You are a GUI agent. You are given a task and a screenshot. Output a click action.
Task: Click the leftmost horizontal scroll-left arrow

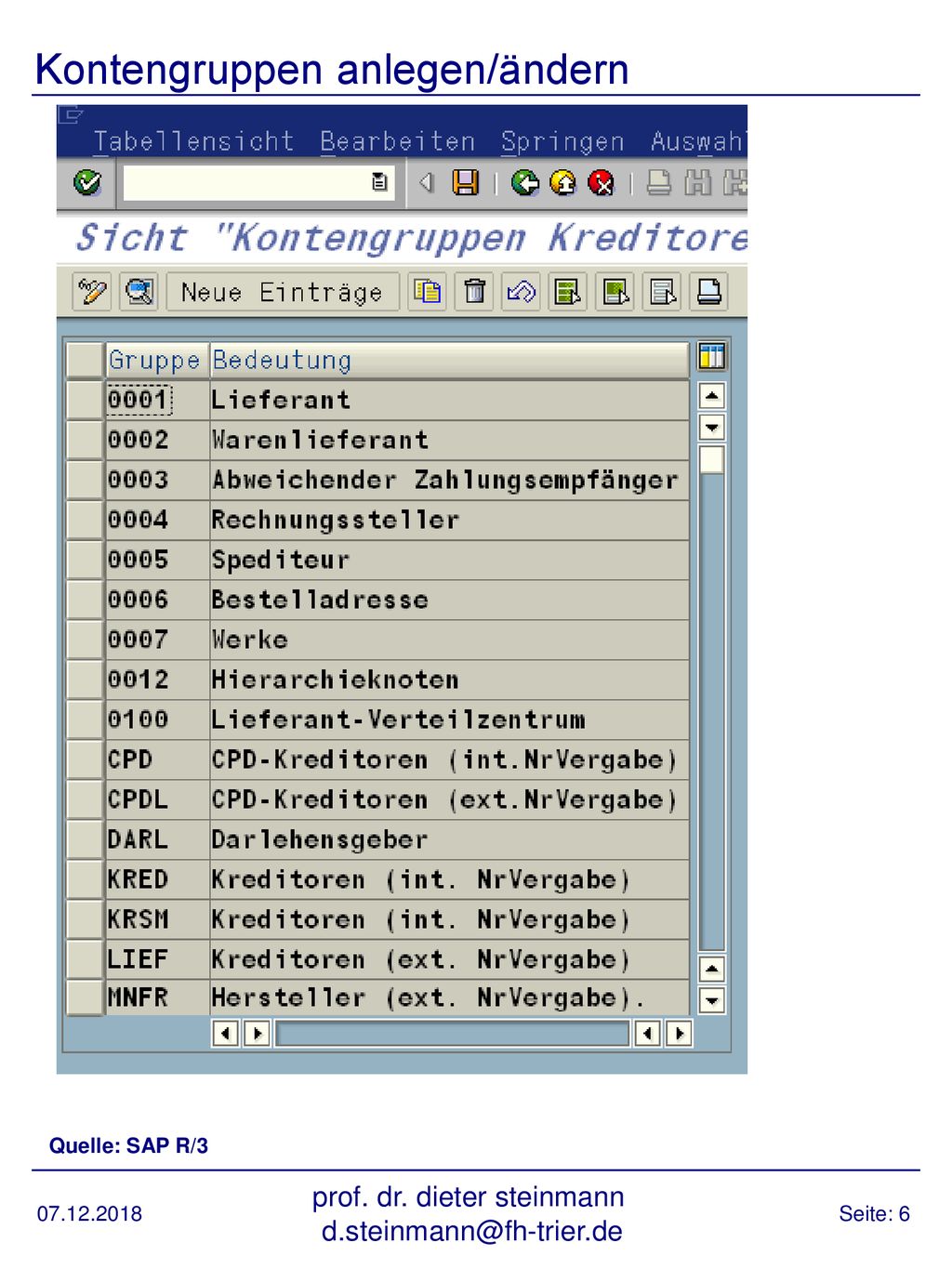[226, 1033]
